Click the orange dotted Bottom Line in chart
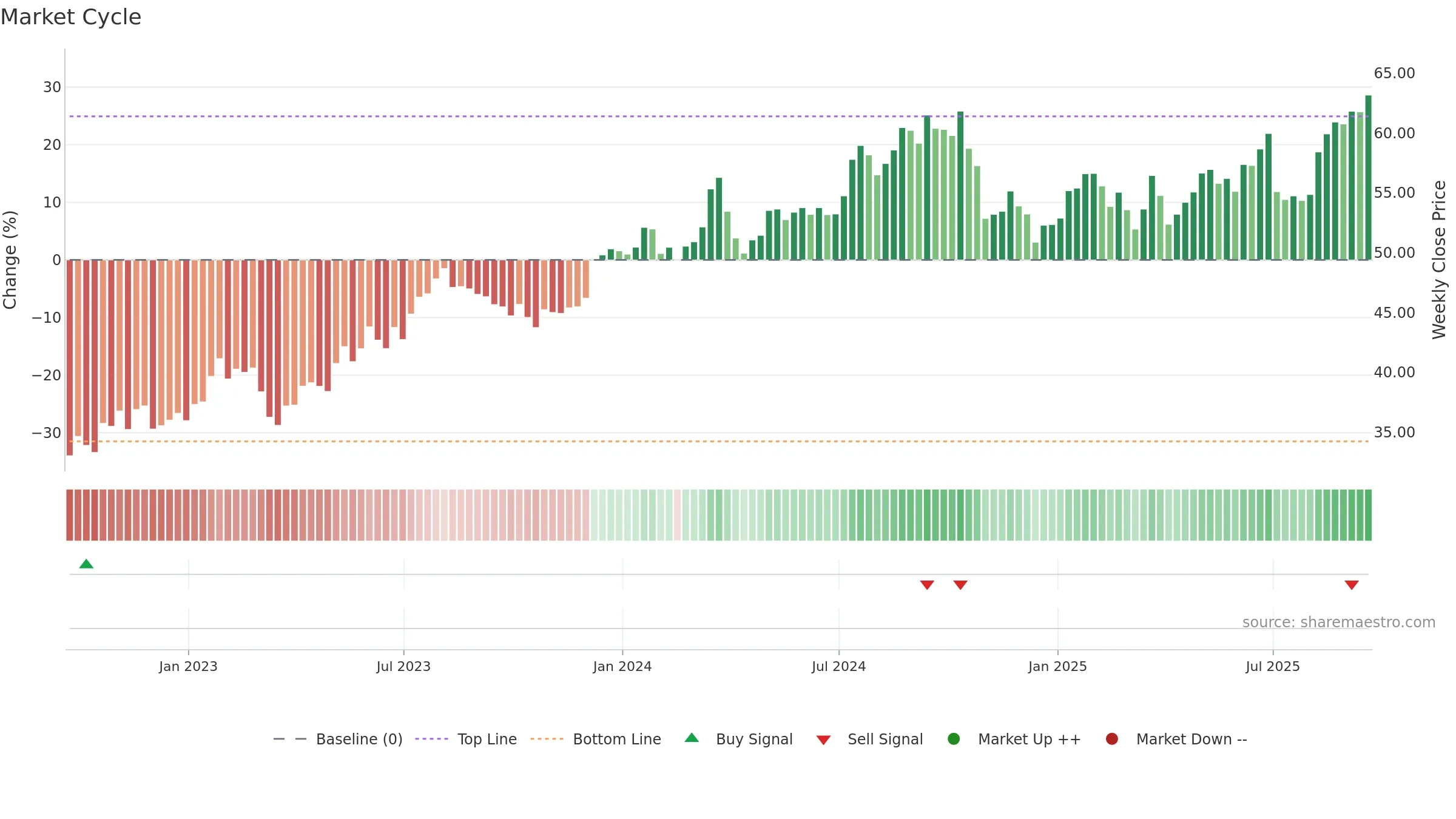The width and height of the screenshot is (1456, 819). click(x=719, y=441)
